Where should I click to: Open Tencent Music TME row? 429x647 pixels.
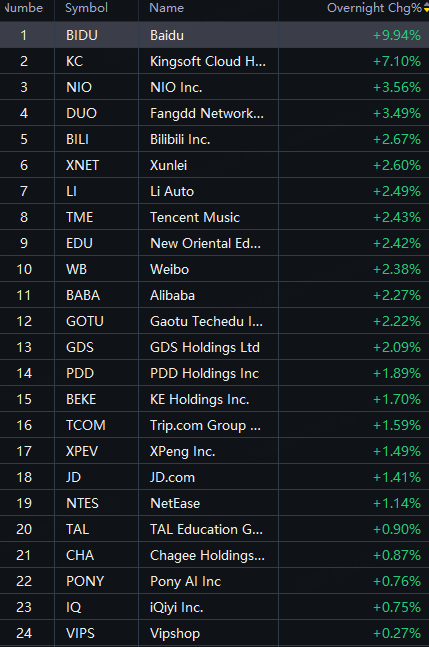[214, 217]
